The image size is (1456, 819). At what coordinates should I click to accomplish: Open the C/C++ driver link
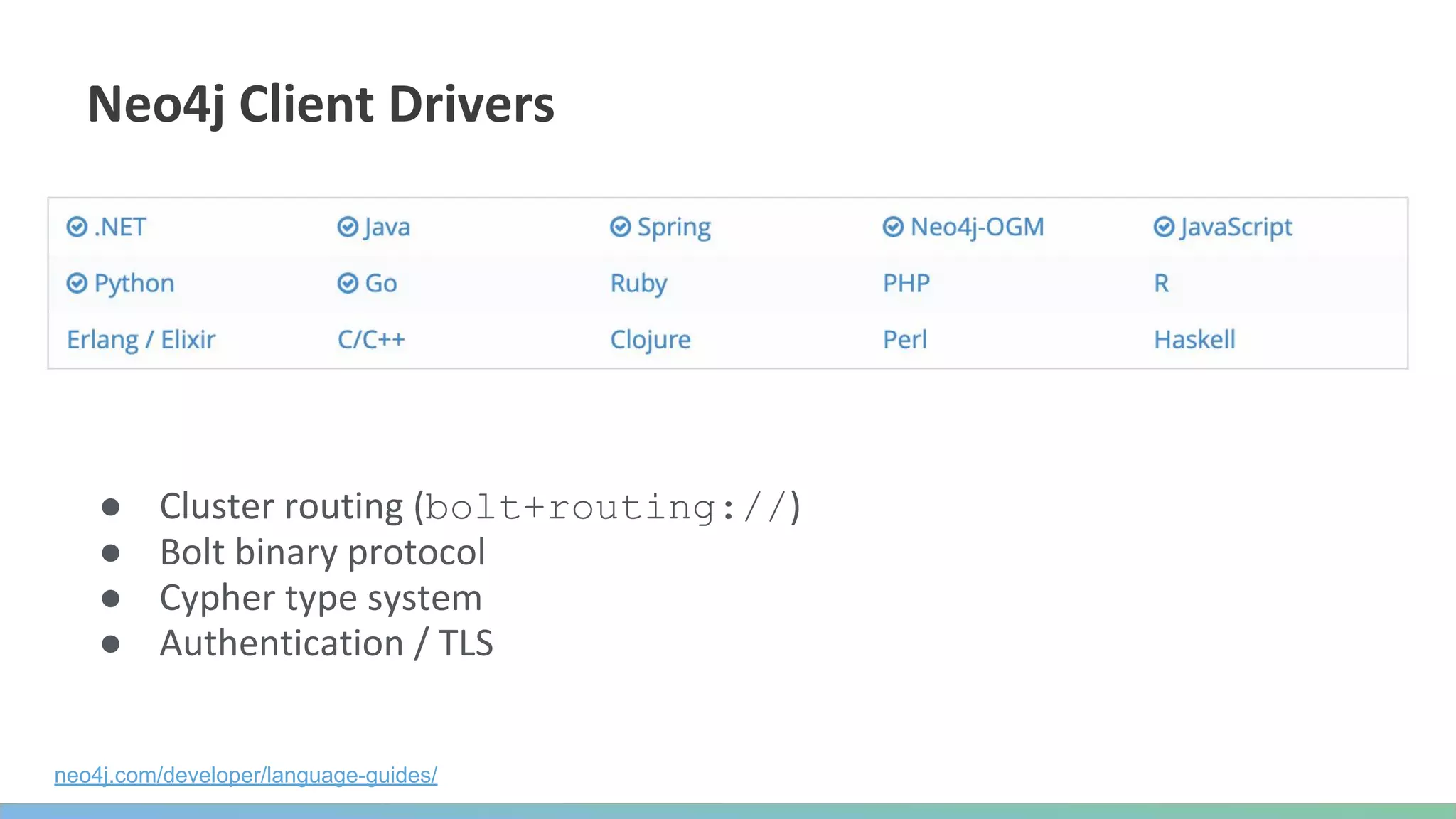[x=371, y=339]
